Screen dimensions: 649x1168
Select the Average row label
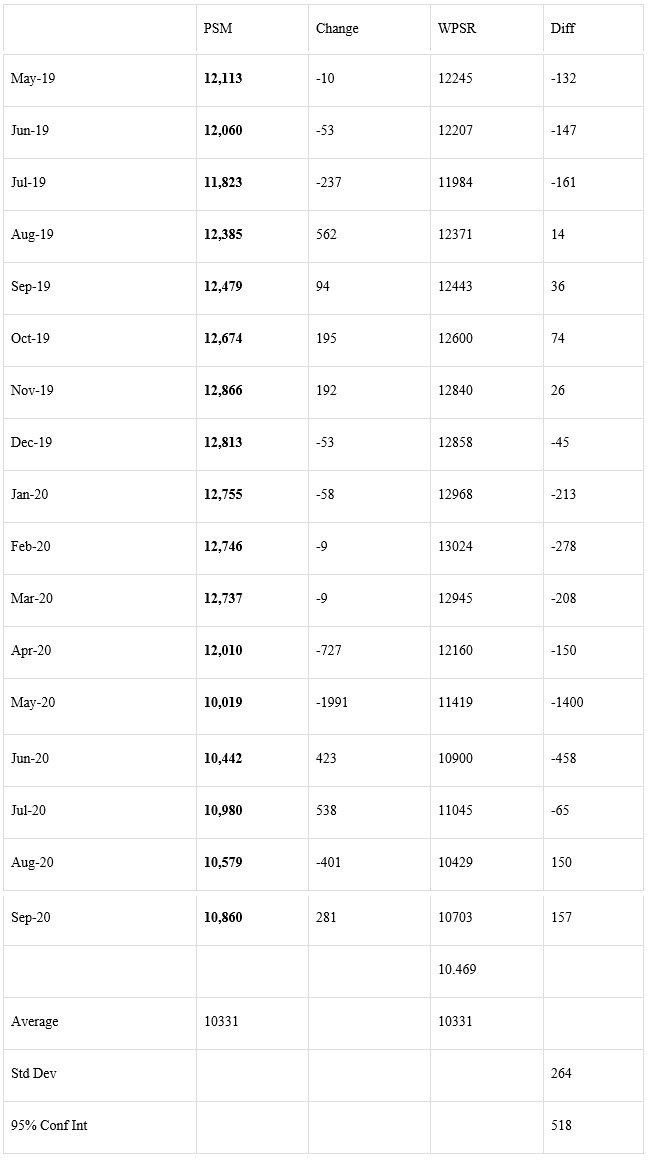pyautogui.click(x=34, y=1021)
